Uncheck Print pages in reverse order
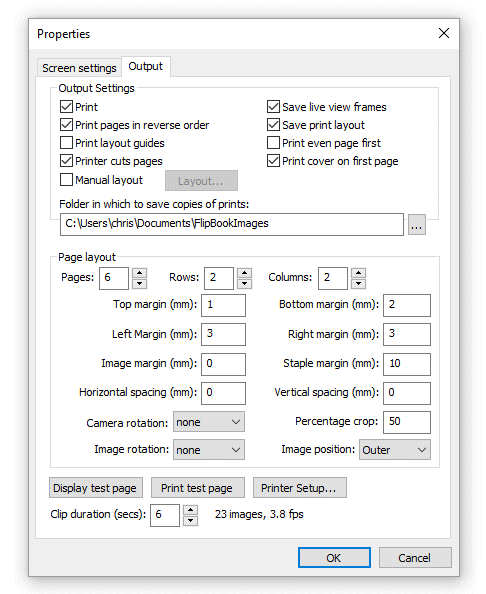This screenshot has height=594, width=486. [x=67, y=125]
